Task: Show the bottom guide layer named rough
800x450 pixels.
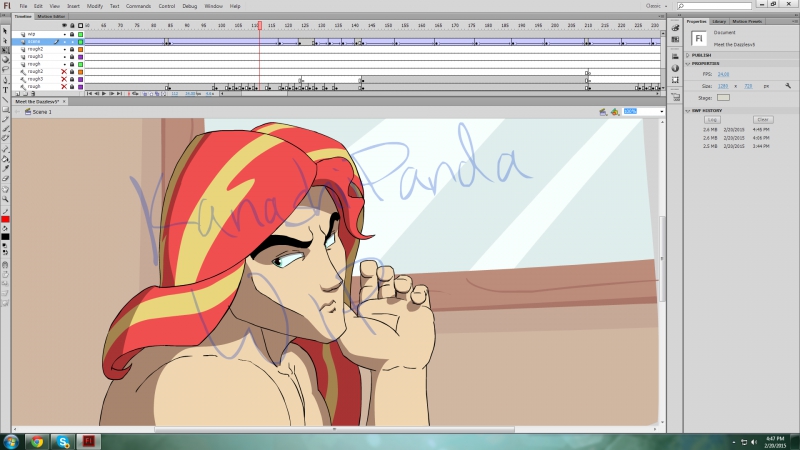Action: [x=64, y=87]
